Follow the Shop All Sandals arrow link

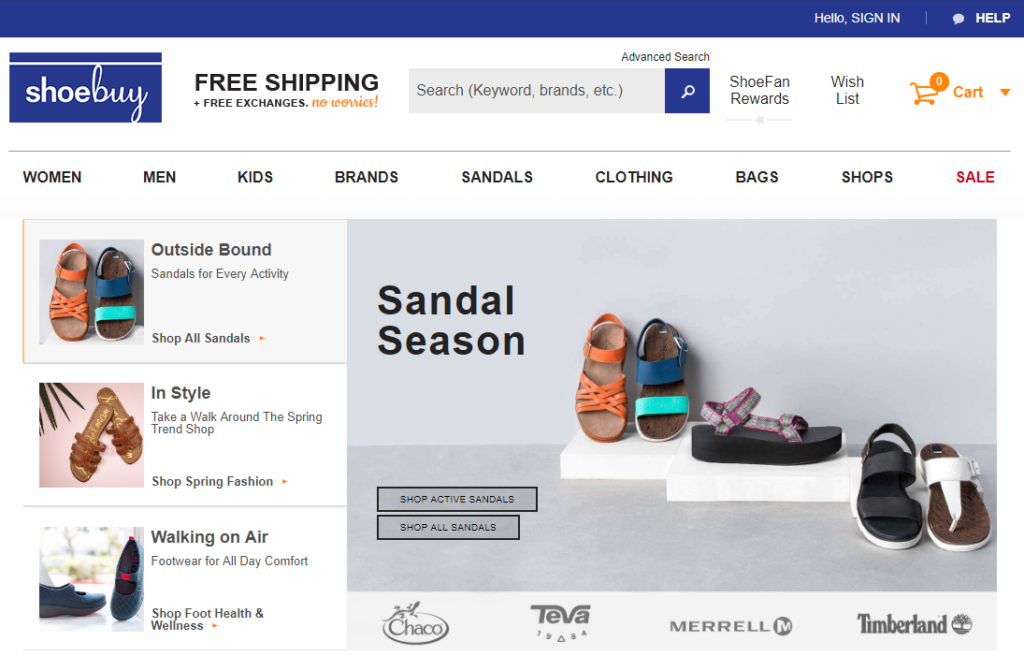pyautogui.click(x=208, y=338)
